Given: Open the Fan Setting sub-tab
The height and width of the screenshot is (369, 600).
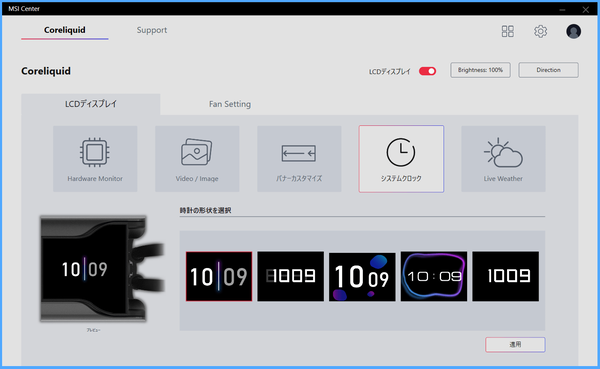Looking at the screenshot, I should [230, 104].
